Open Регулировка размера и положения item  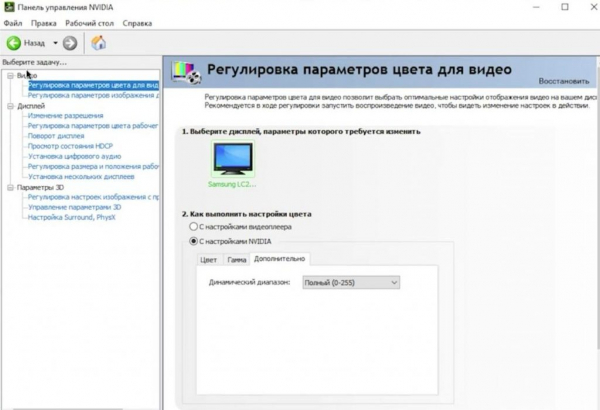point(93,167)
